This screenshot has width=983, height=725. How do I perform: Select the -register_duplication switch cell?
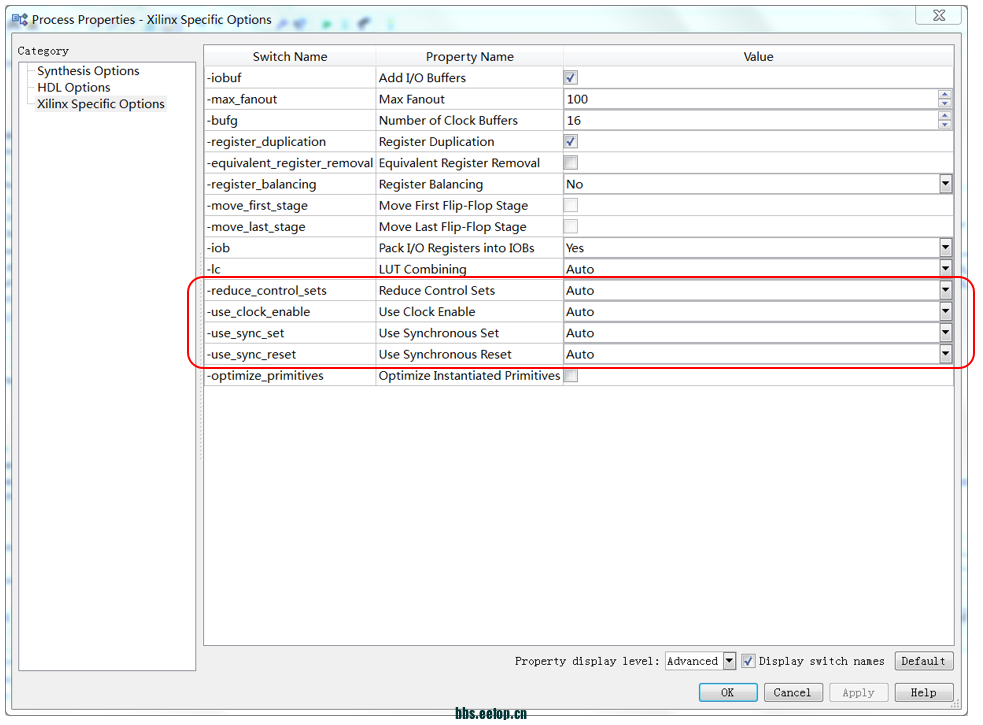tap(290, 142)
